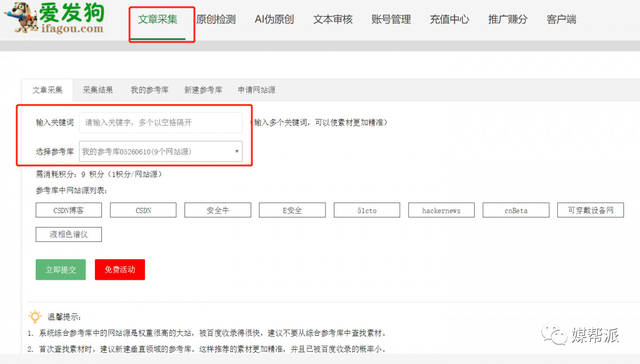Open 客户端 navigation item

tap(561, 19)
